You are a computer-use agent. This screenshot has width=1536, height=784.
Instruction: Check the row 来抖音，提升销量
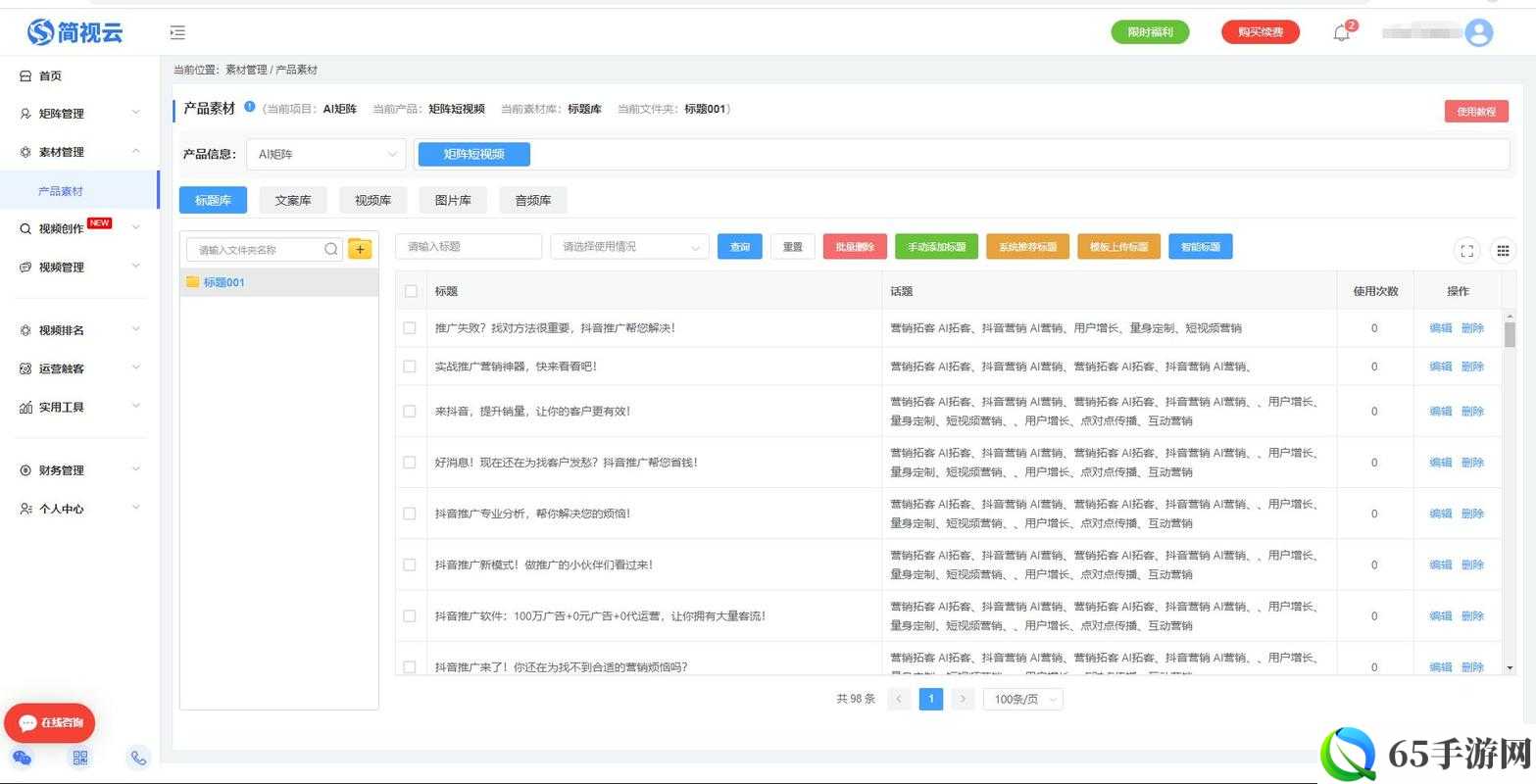[x=410, y=412]
